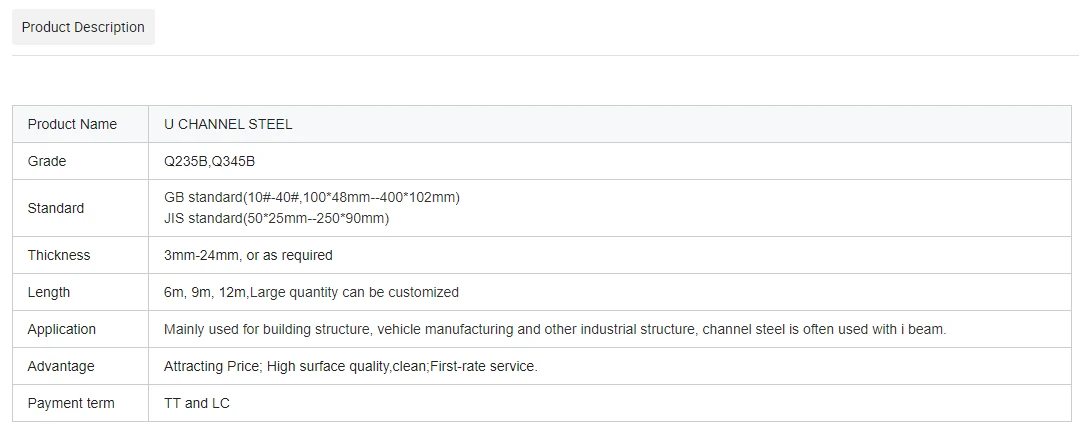Select the building structure application description
The height and width of the screenshot is (422, 1079).
(555, 330)
